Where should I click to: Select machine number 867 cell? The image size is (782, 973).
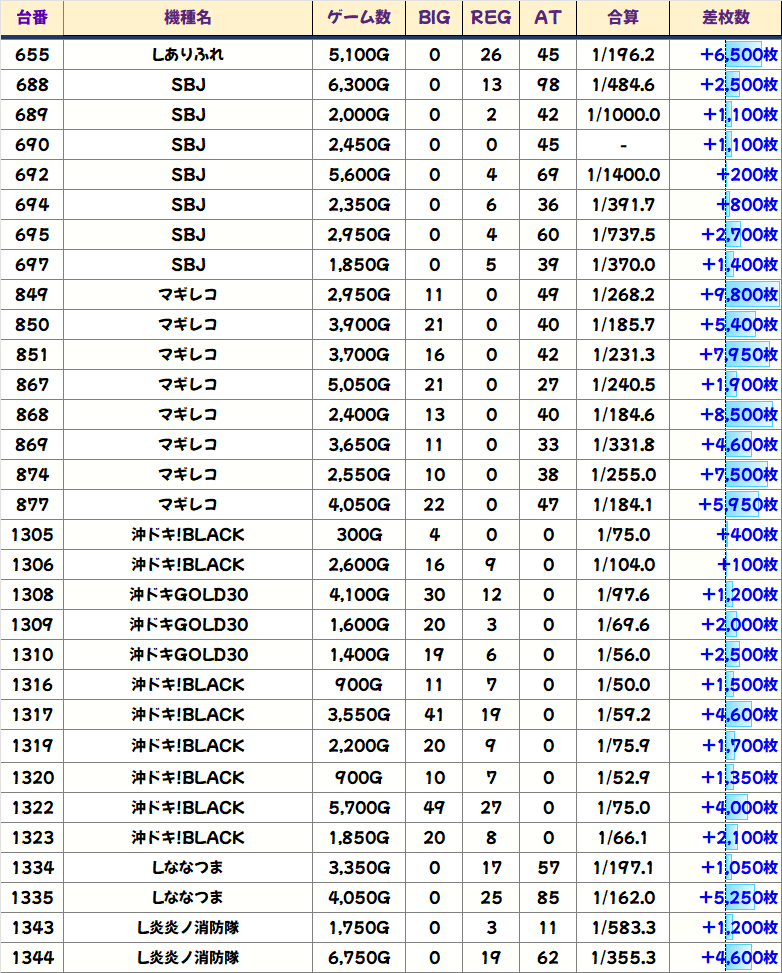tap(32, 385)
